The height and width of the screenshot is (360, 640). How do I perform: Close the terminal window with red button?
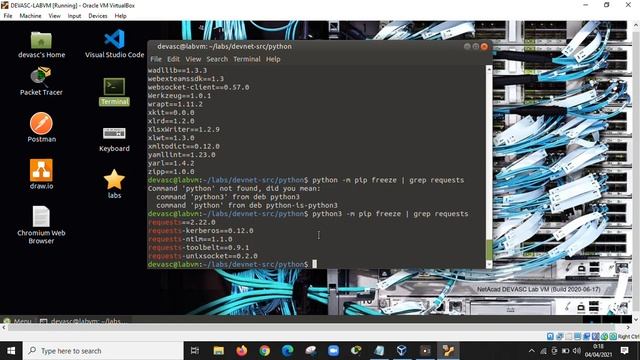(x=484, y=47)
